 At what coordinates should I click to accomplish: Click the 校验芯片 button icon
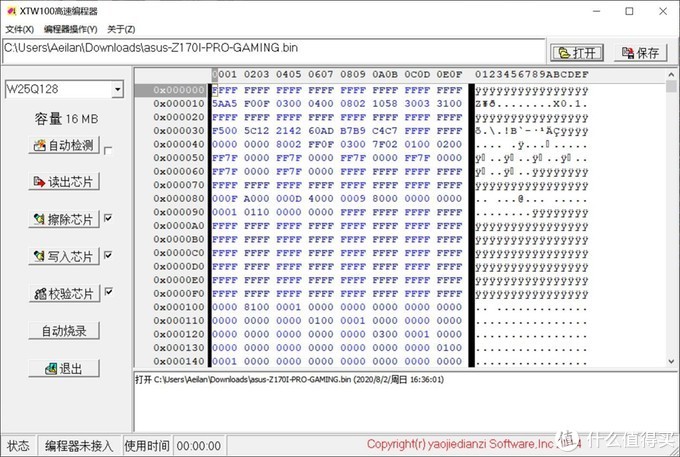tap(40, 294)
